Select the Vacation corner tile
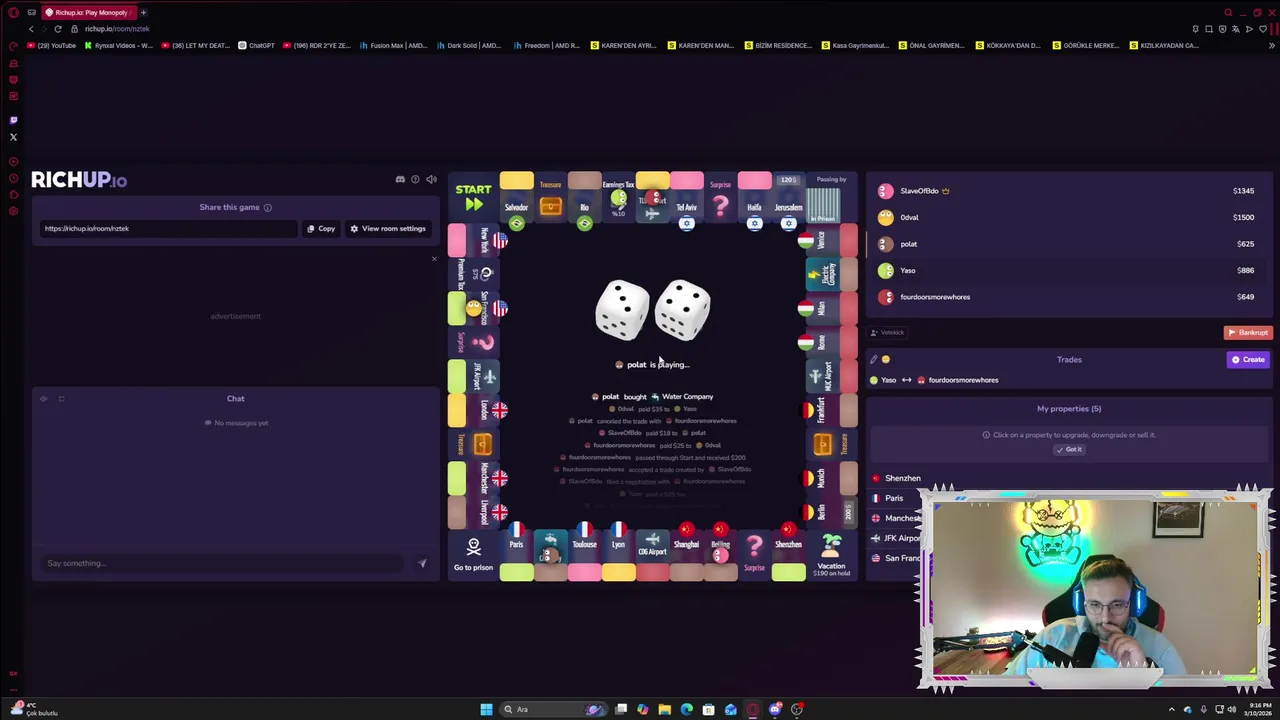Image resolution: width=1280 pixels, height=720 pixels. tap(831, 554)
